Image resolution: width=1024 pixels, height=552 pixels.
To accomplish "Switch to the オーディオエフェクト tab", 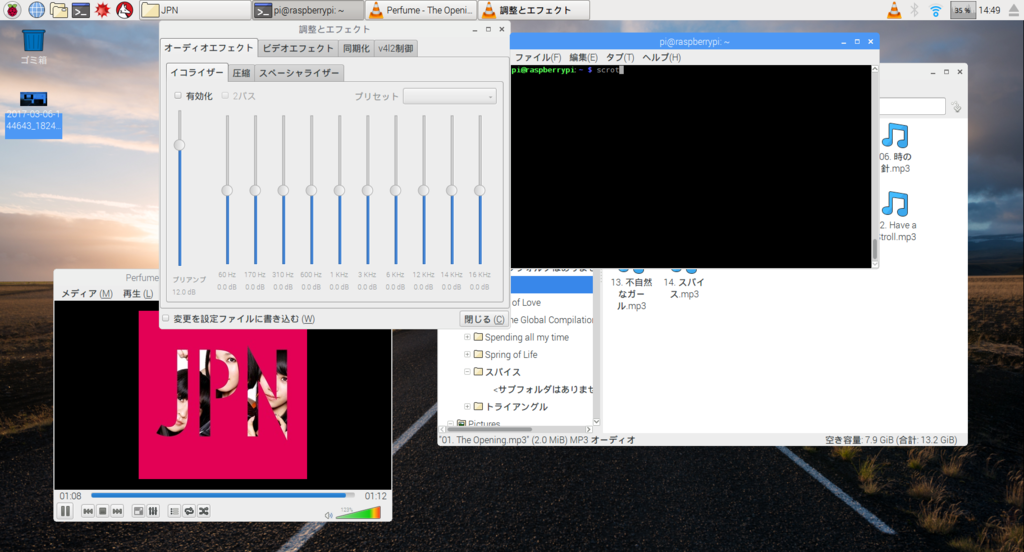I will (x=208, y=48).
